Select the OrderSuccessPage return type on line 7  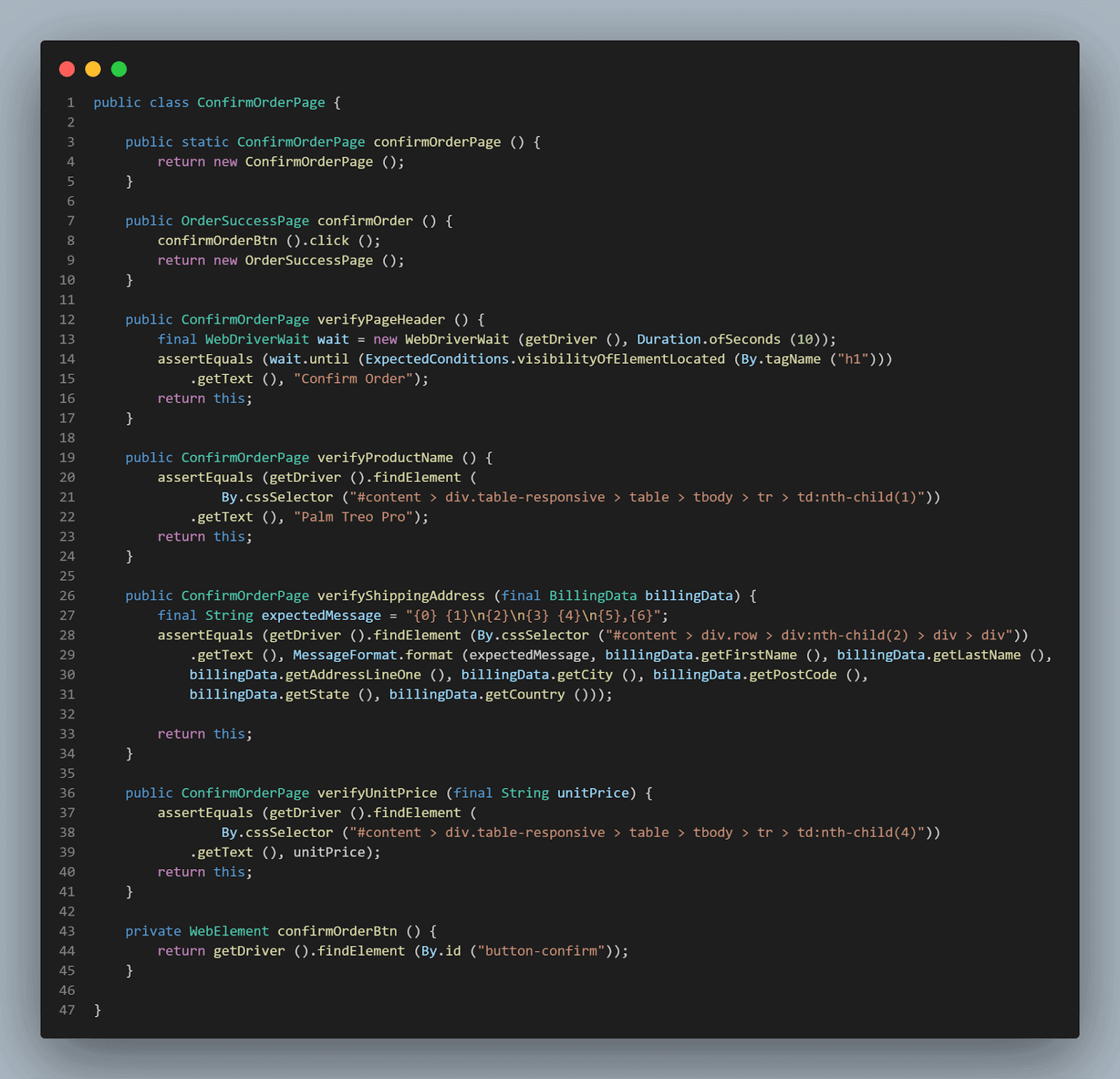point(244,220)
